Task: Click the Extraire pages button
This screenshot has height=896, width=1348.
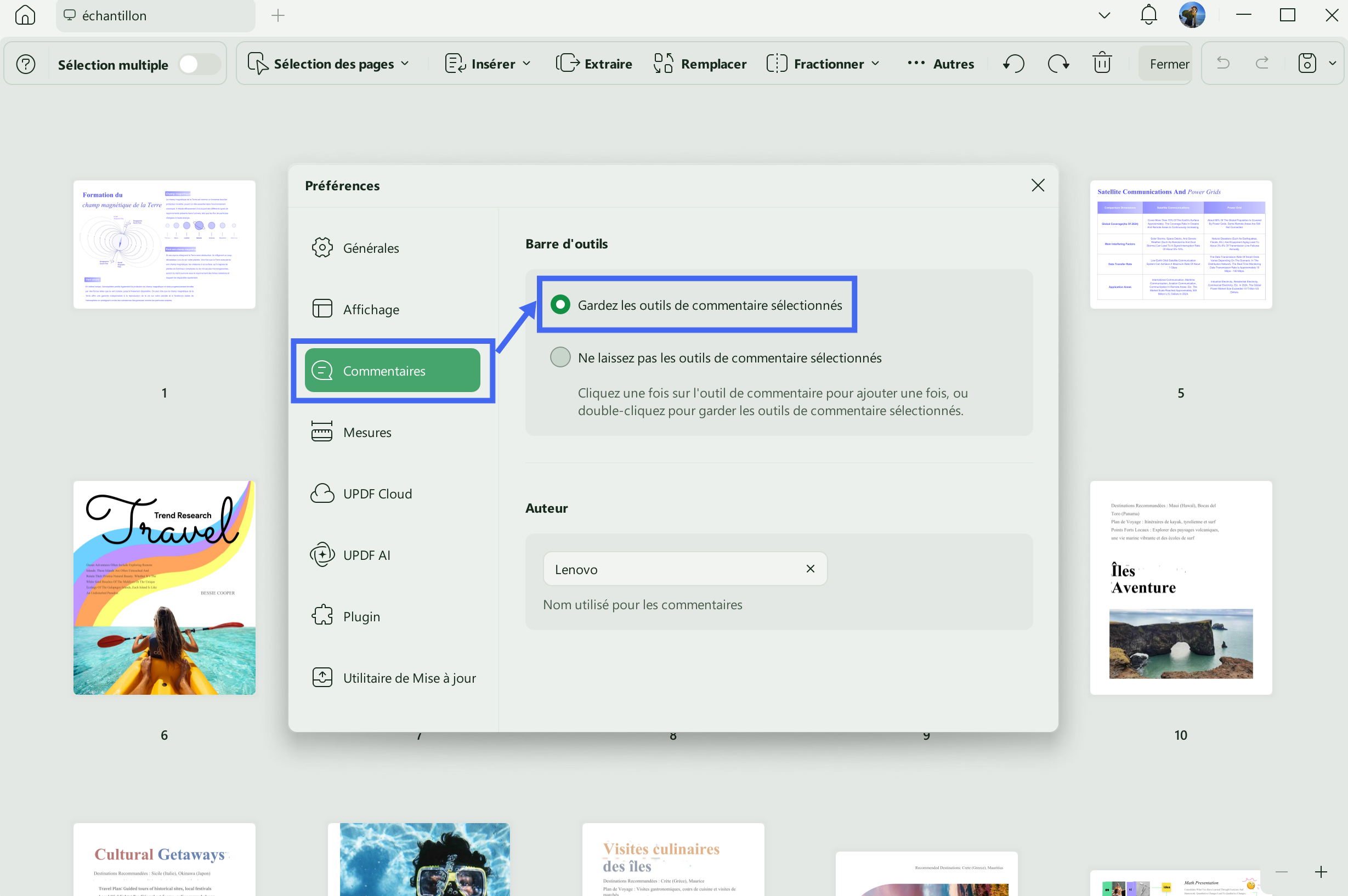Action: 594,64
